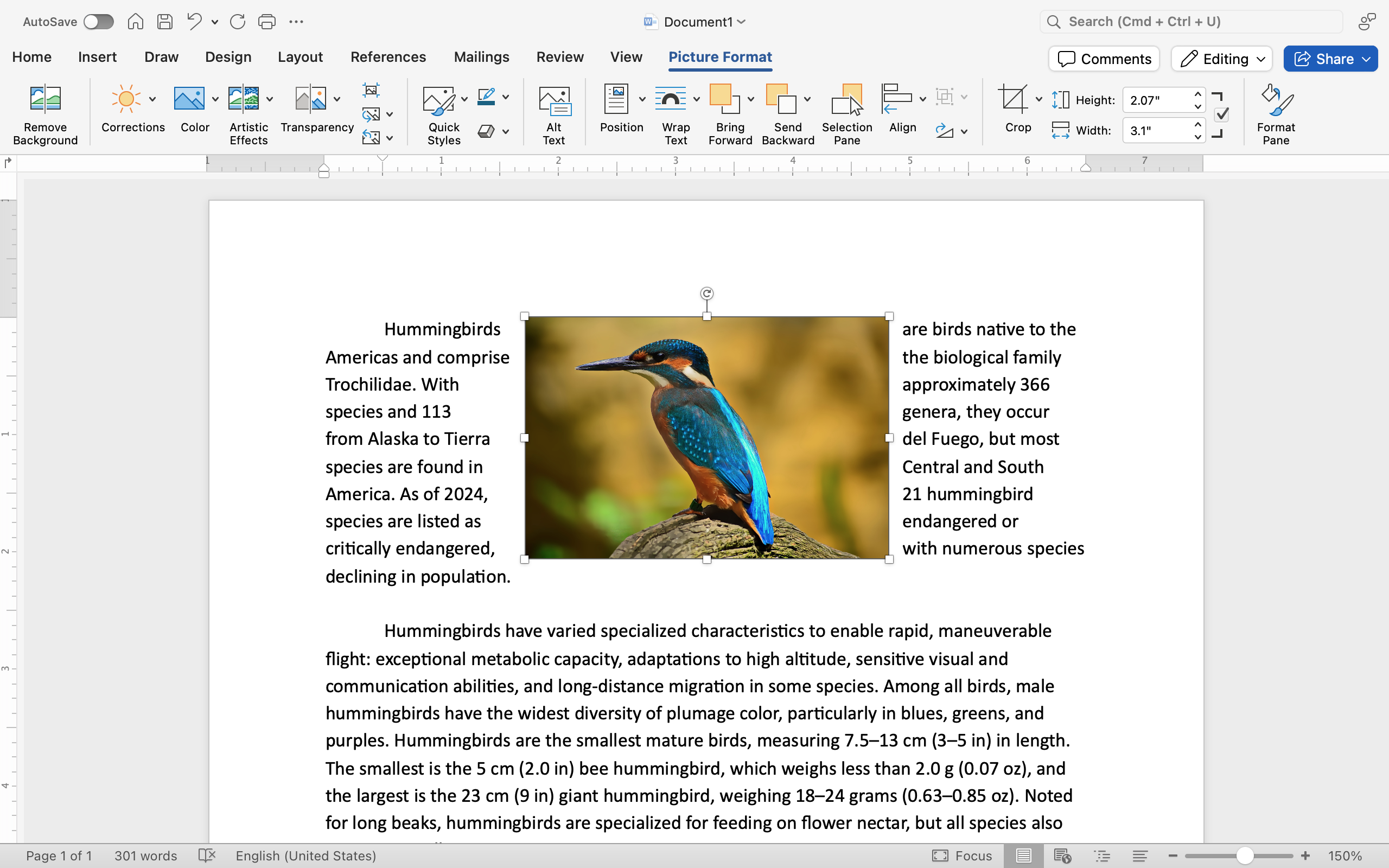The height and width of the screenshot is (868, 1389).
Task: Click the Redo icon
Action: [x=238, y=22]
